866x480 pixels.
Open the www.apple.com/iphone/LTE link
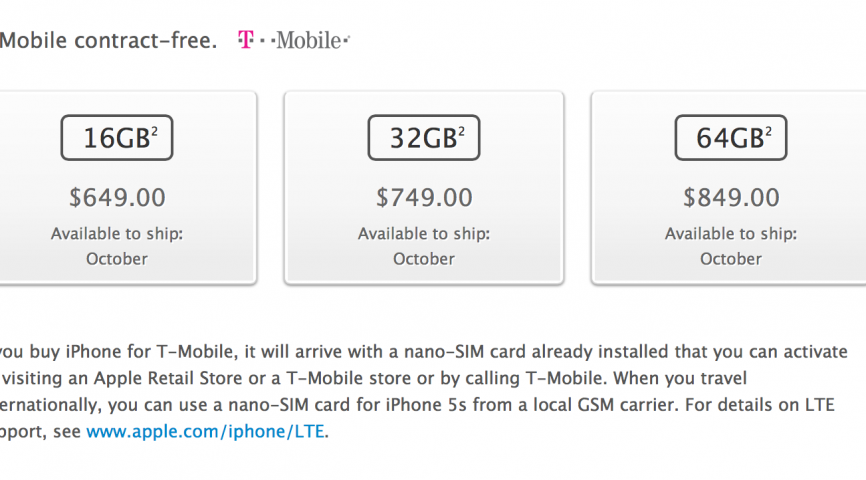206,432
